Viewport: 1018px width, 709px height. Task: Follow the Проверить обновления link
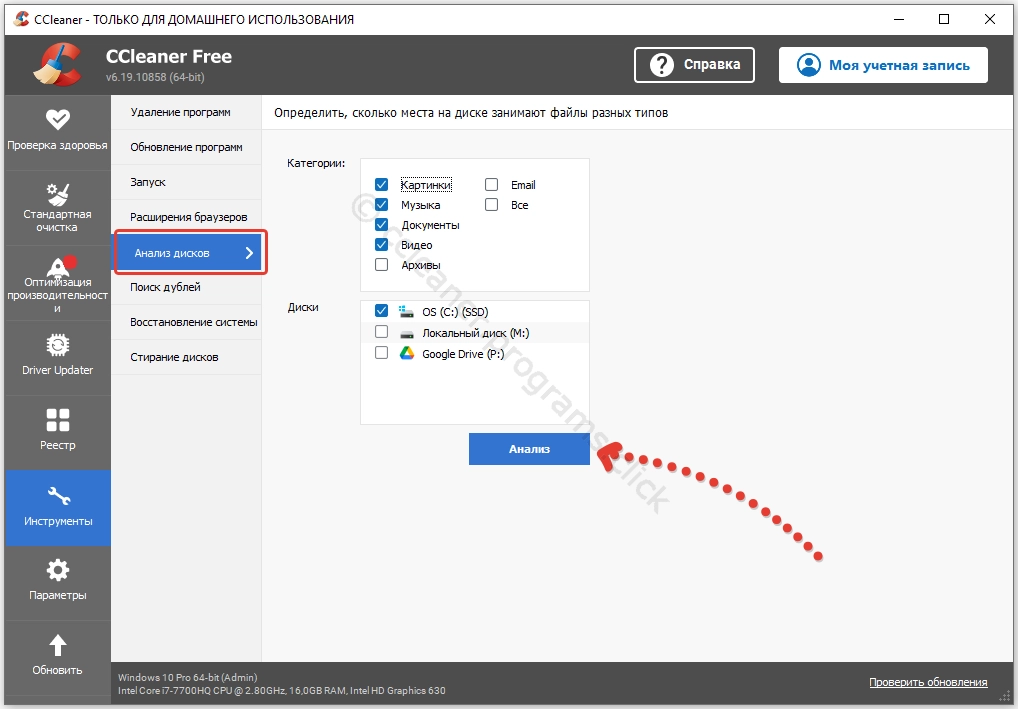927,682
